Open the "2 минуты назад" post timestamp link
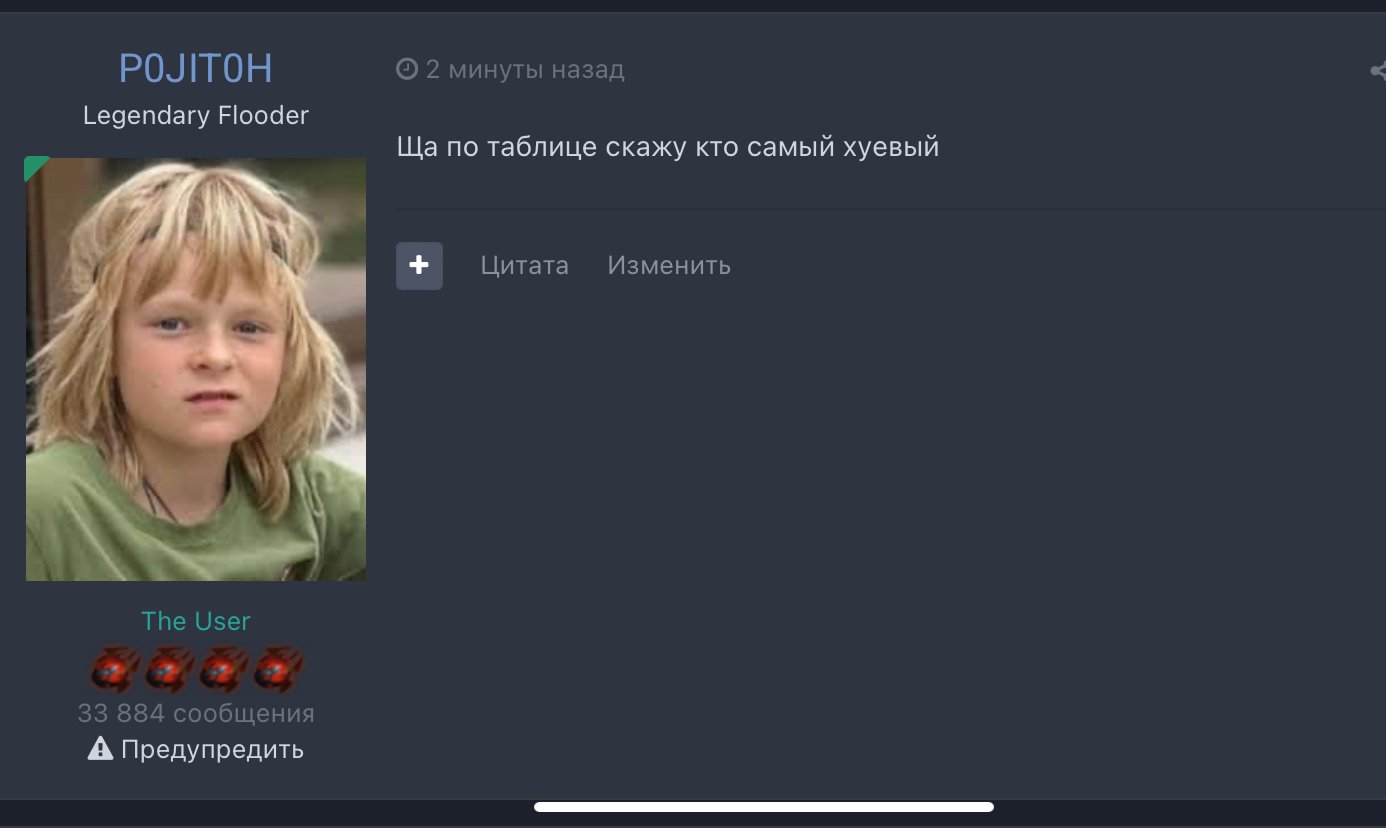 (x=525, y=69)
